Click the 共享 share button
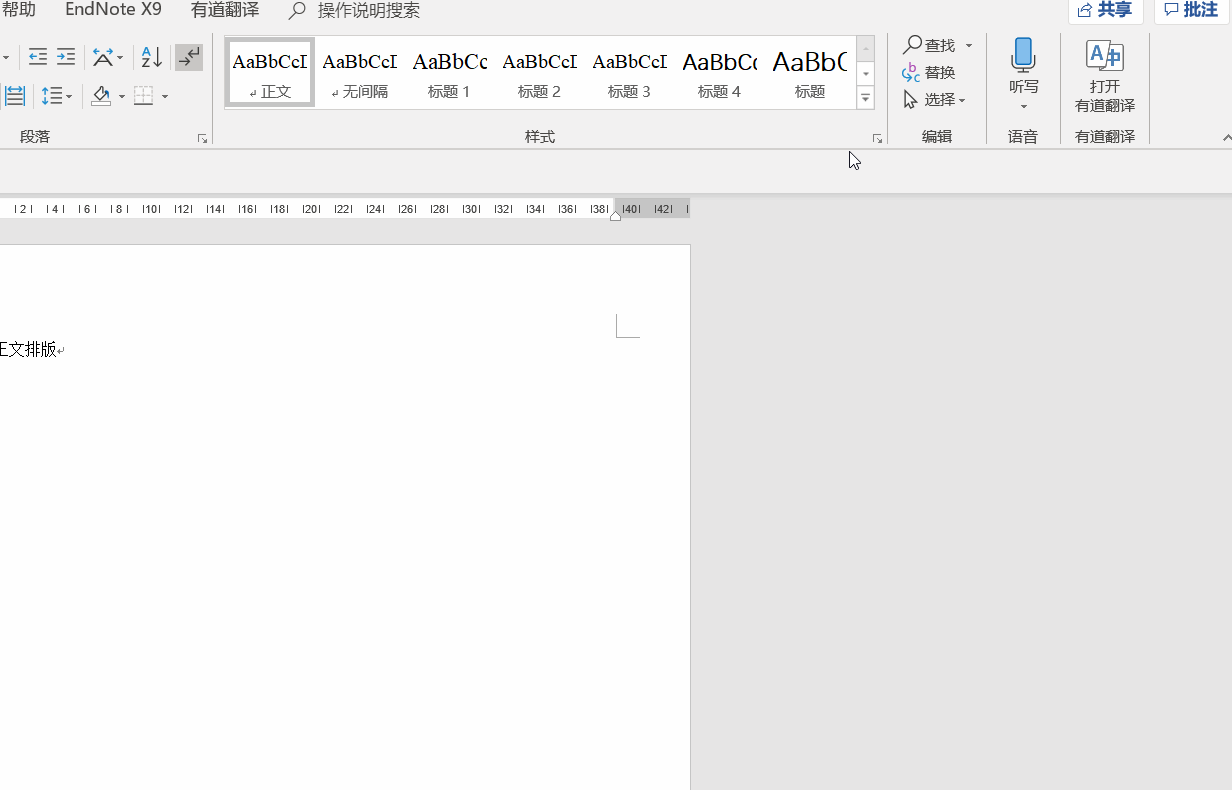This screenshot has width=1232, height=790. pos(1105,10)
